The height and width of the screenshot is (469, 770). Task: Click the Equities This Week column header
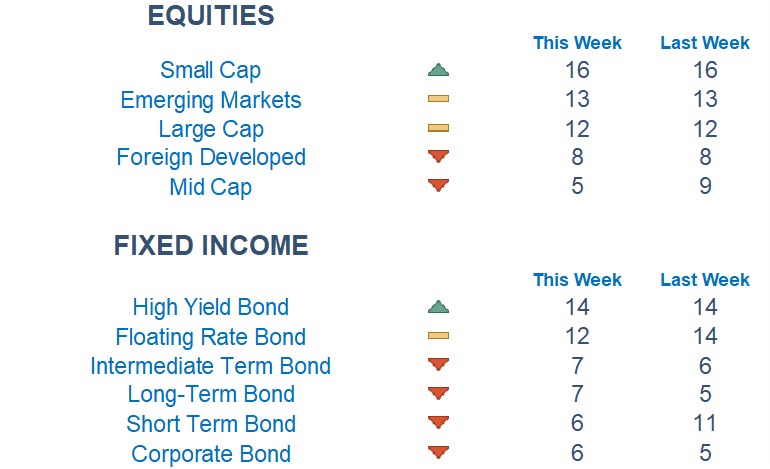577,43
